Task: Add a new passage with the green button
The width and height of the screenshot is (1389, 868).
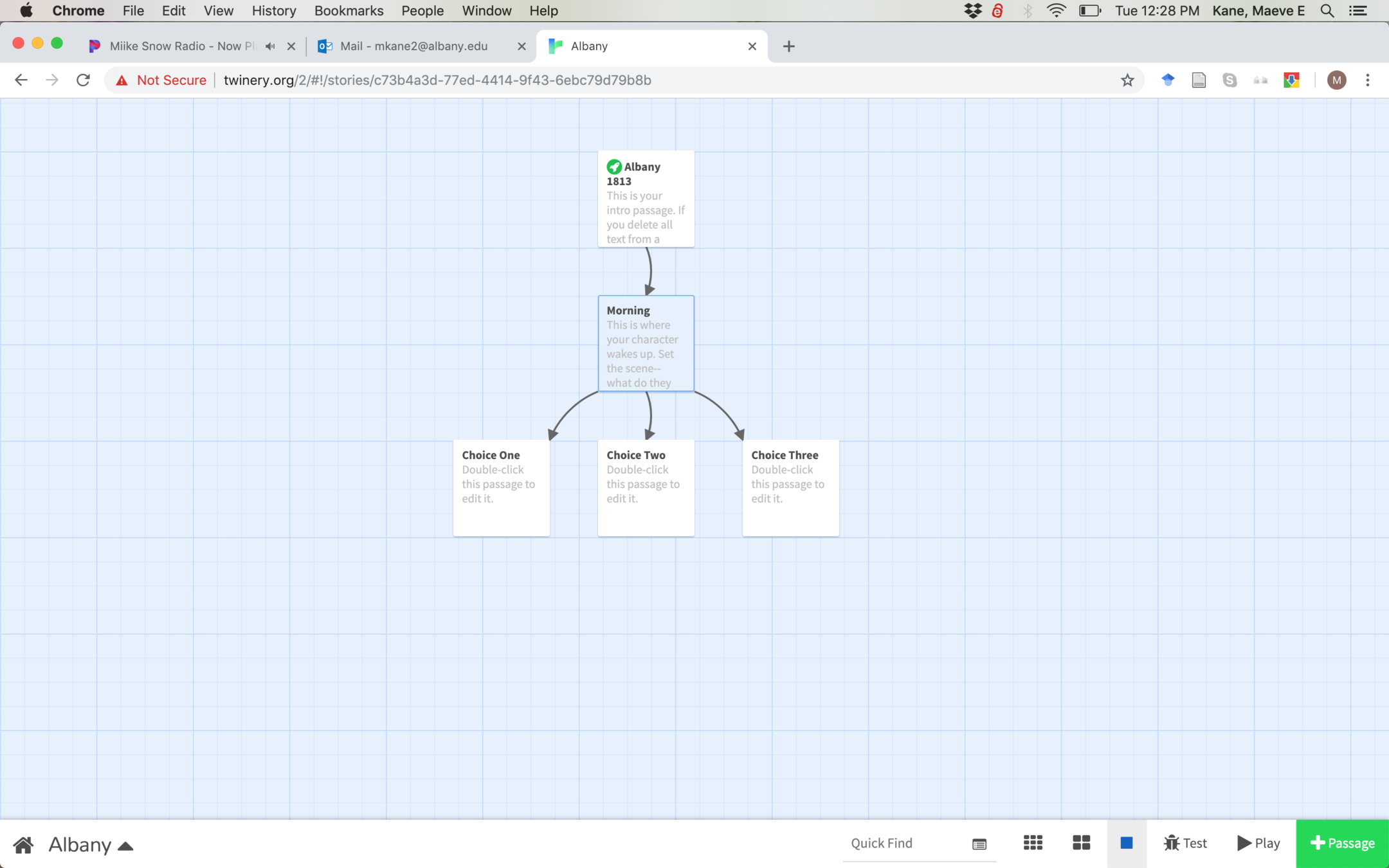Action: pyautogui.click(x=1342, y=843)
